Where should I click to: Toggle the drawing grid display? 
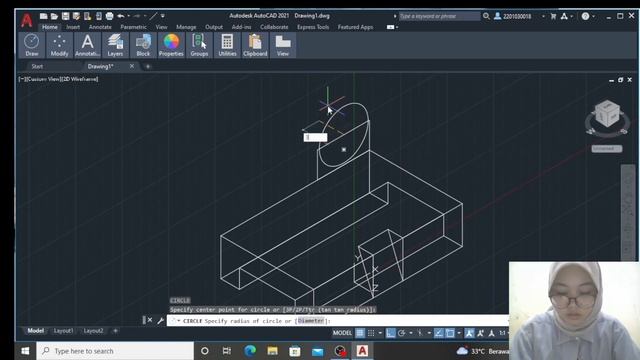360,333
